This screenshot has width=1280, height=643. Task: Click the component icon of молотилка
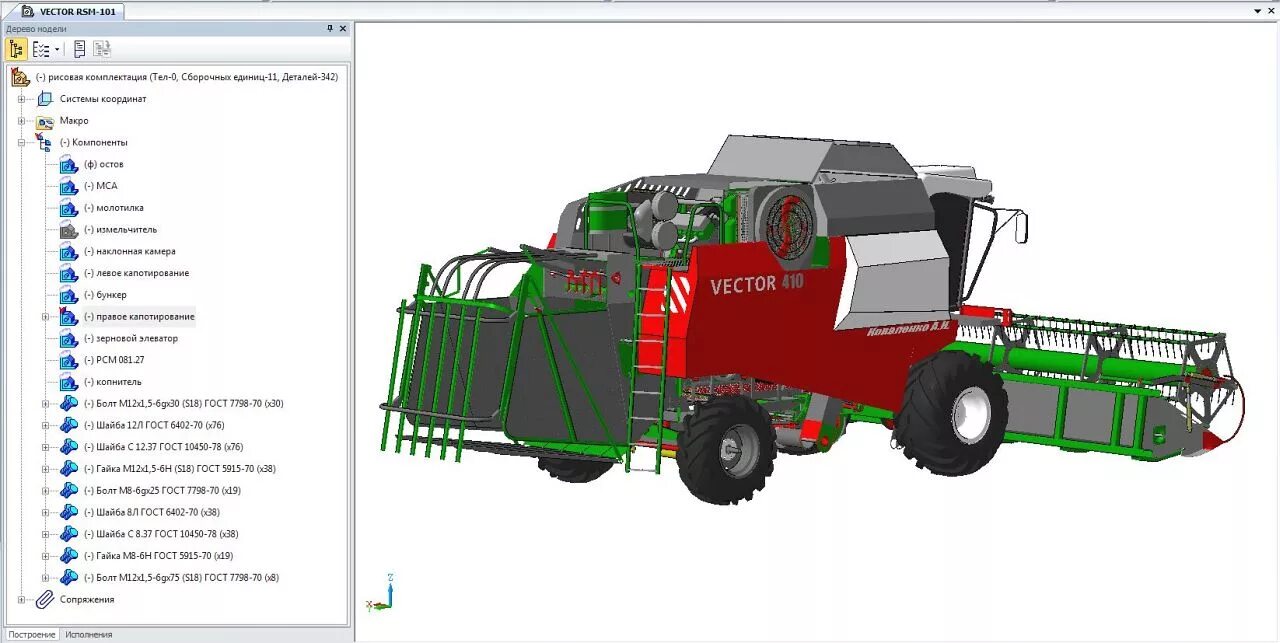[69, 208]
